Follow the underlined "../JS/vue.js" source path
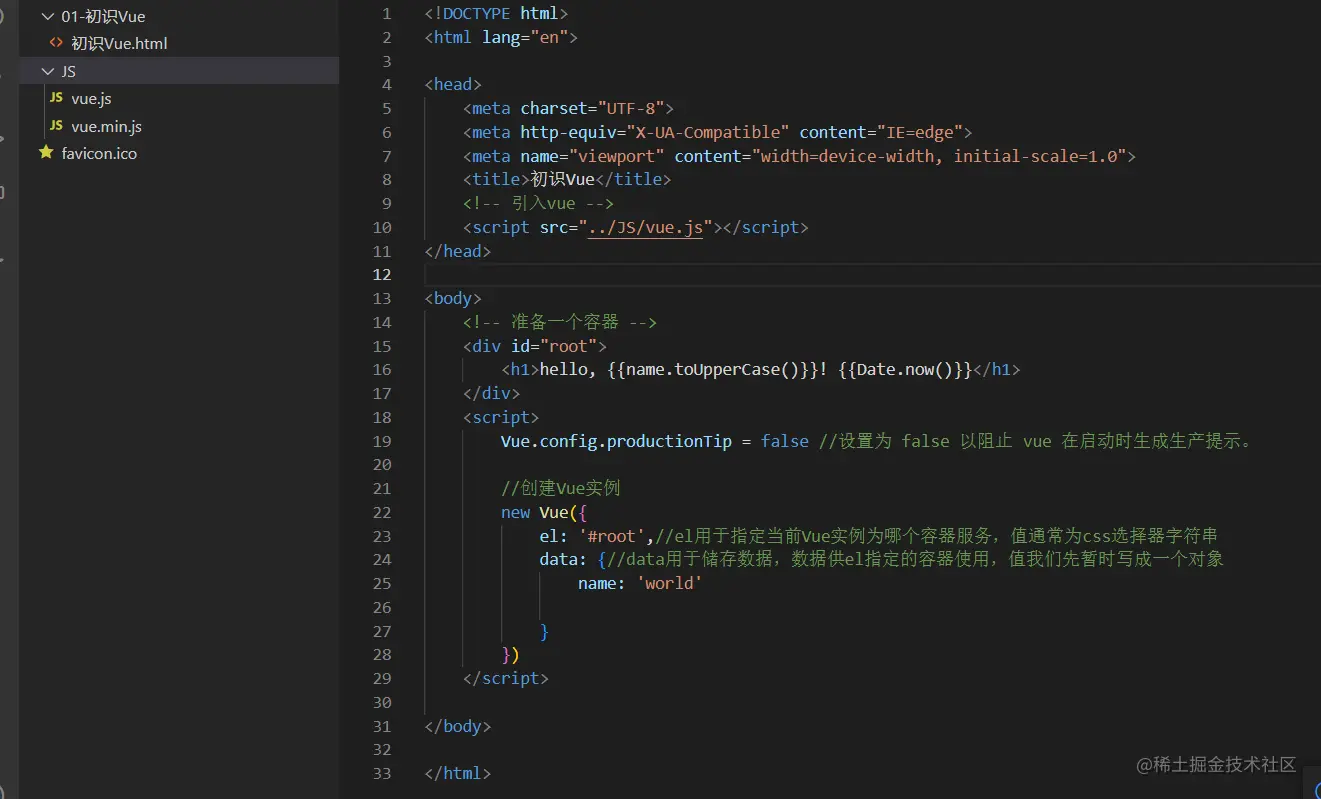This screenshot has height=799, width=1321. point(645,228)
